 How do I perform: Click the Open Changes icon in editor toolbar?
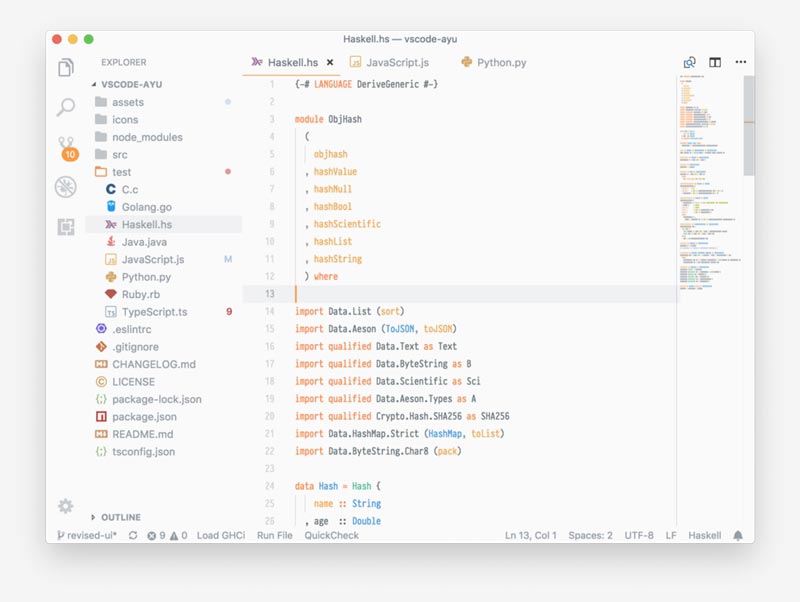(x=689, y=62)
